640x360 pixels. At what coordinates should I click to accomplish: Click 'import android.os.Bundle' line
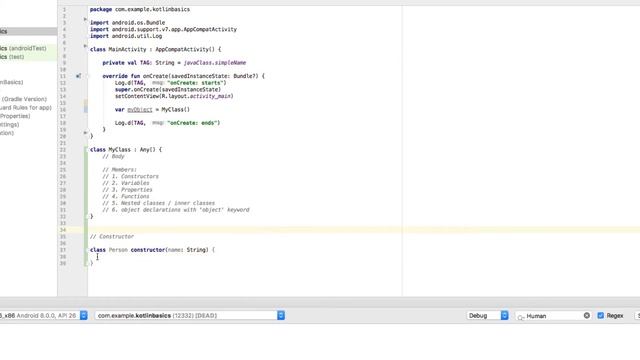(127, 23)
